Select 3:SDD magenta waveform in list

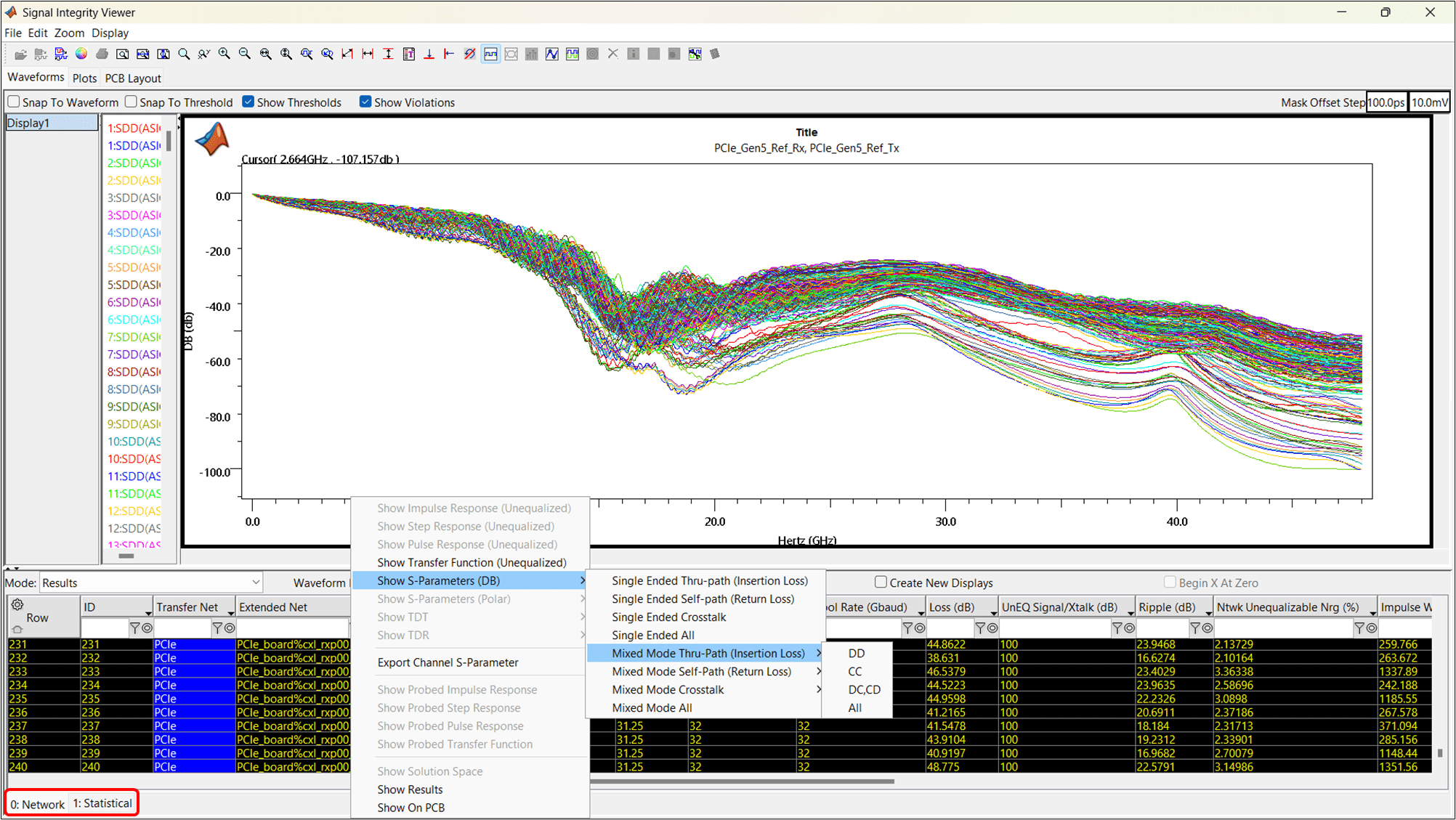[x=134, y=215]
